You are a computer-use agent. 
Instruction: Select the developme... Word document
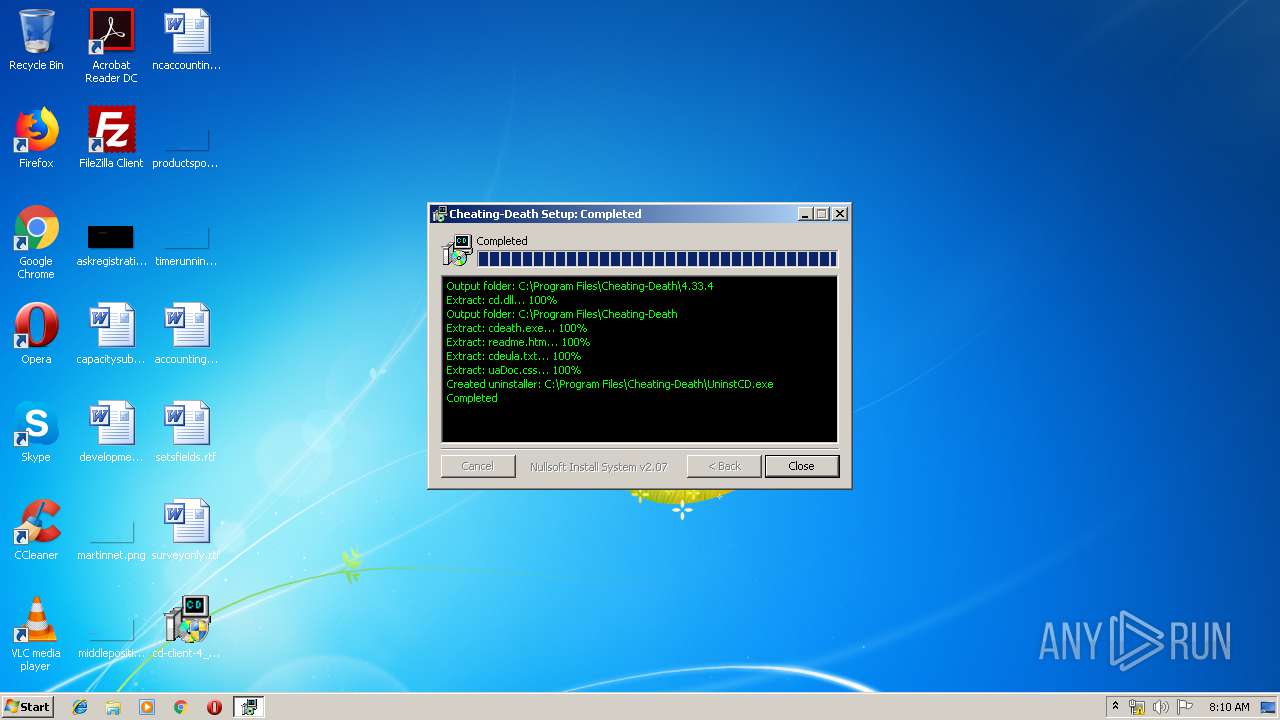(x=111, y=432)
